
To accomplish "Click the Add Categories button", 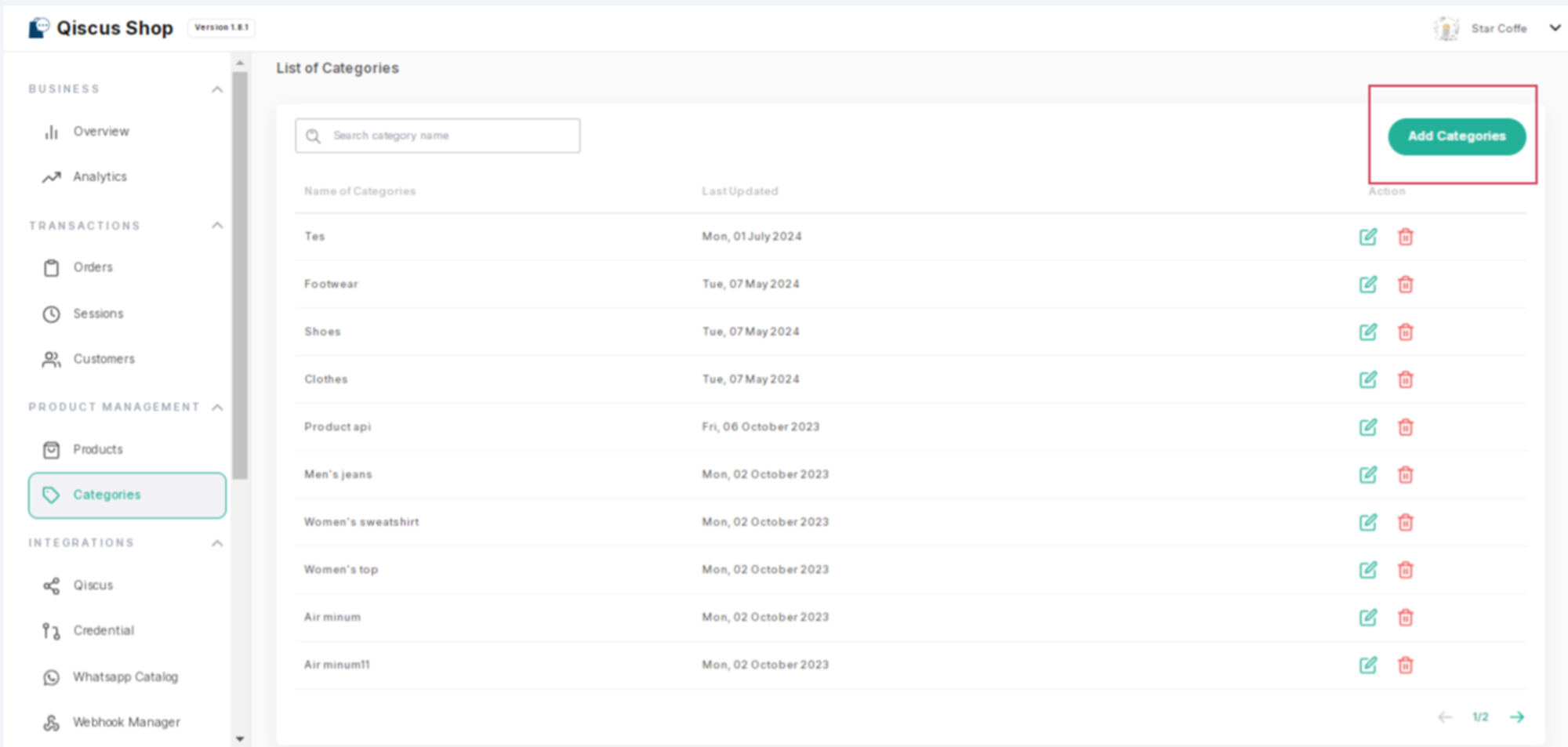I will tap(1457, 136).
